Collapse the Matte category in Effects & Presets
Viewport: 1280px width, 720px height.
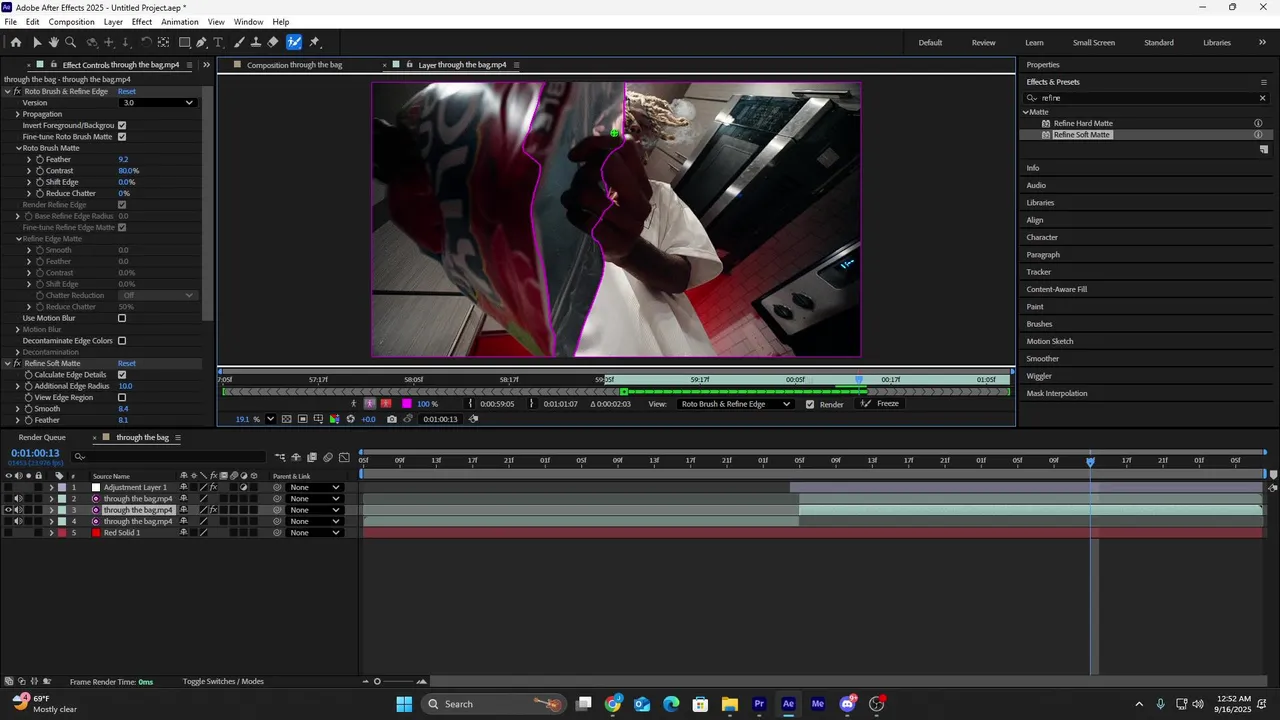click(1026, 112)
